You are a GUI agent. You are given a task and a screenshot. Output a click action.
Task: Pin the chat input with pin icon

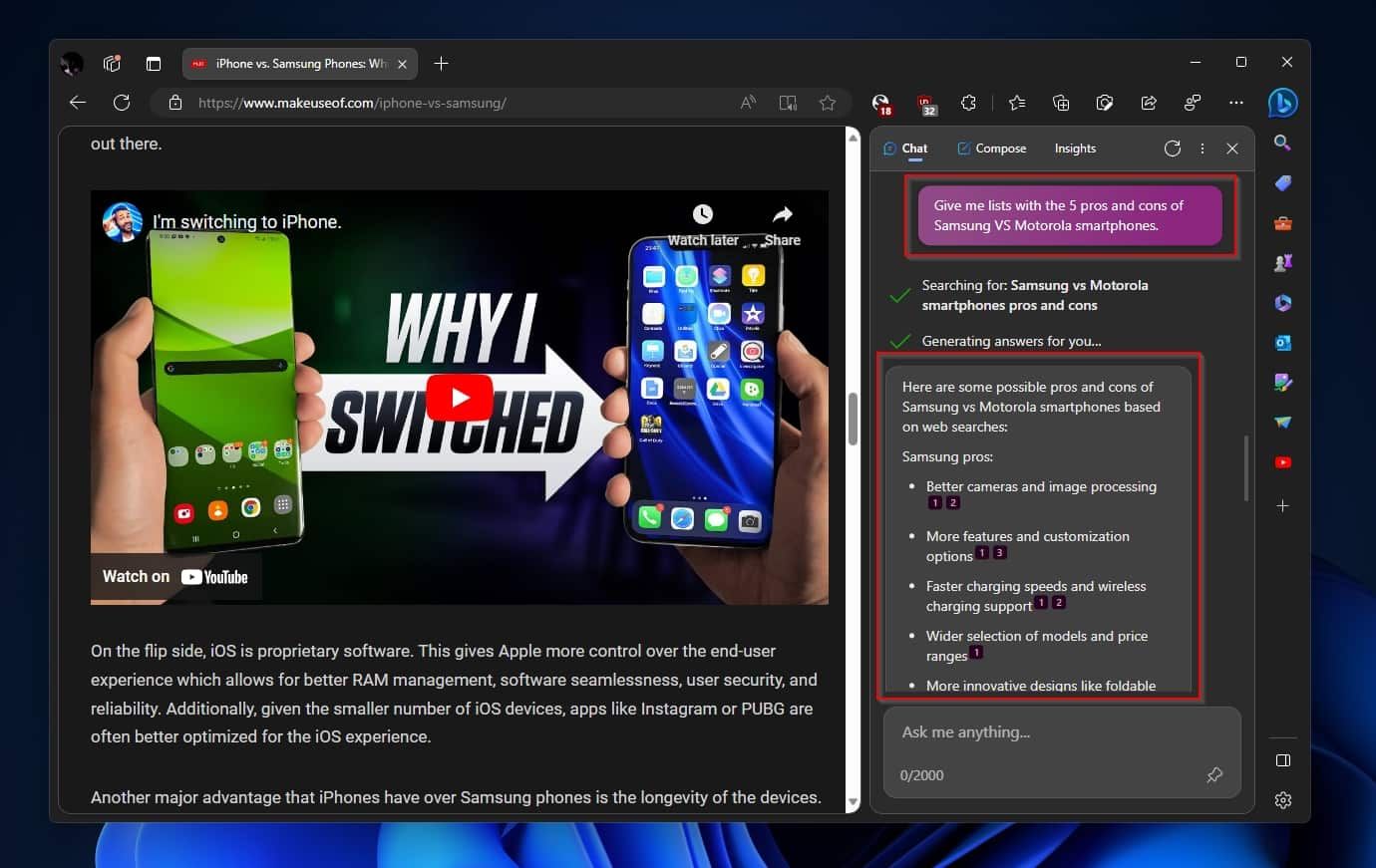click(x=1214, y=774)
